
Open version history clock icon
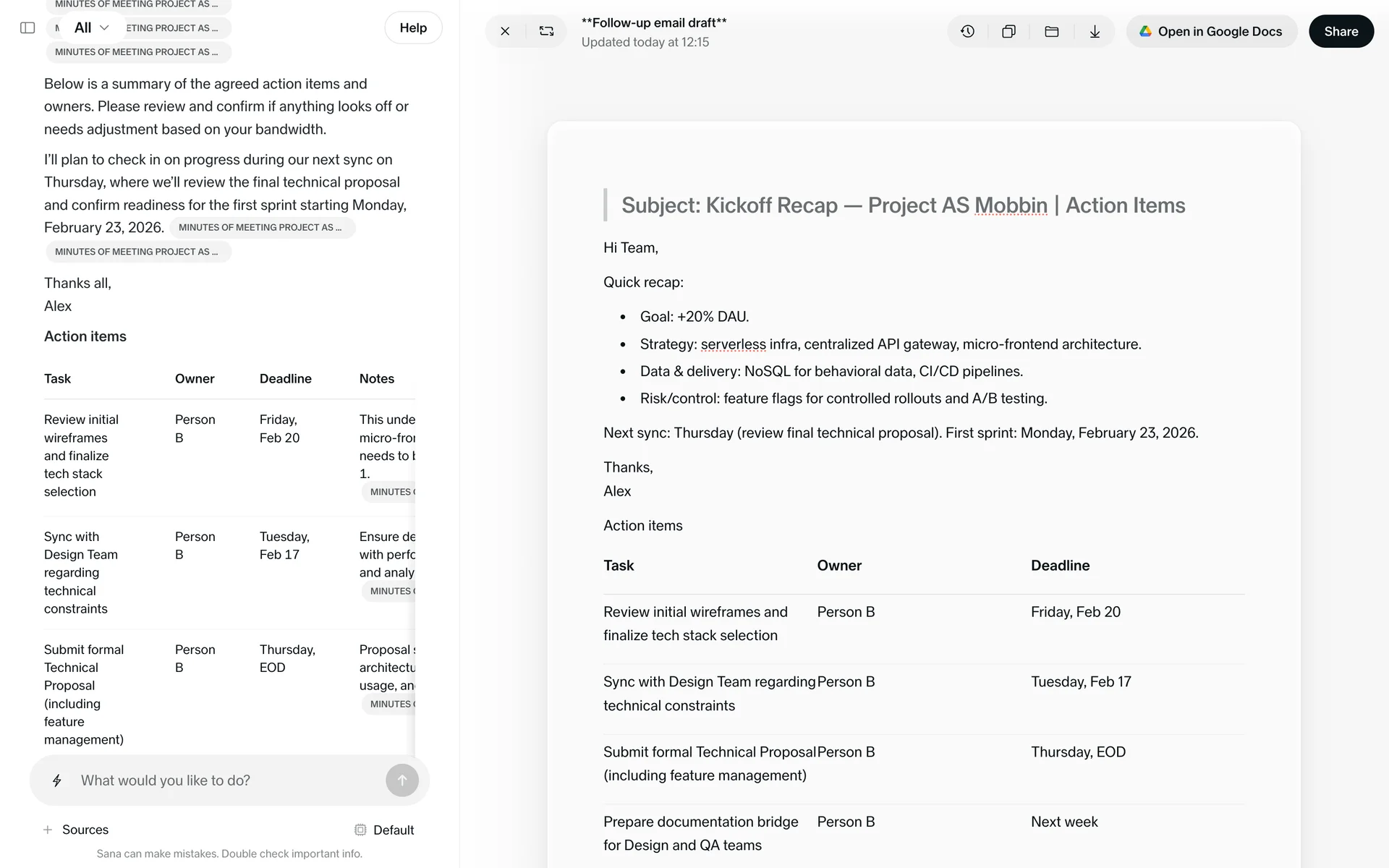tap(967, 31)
